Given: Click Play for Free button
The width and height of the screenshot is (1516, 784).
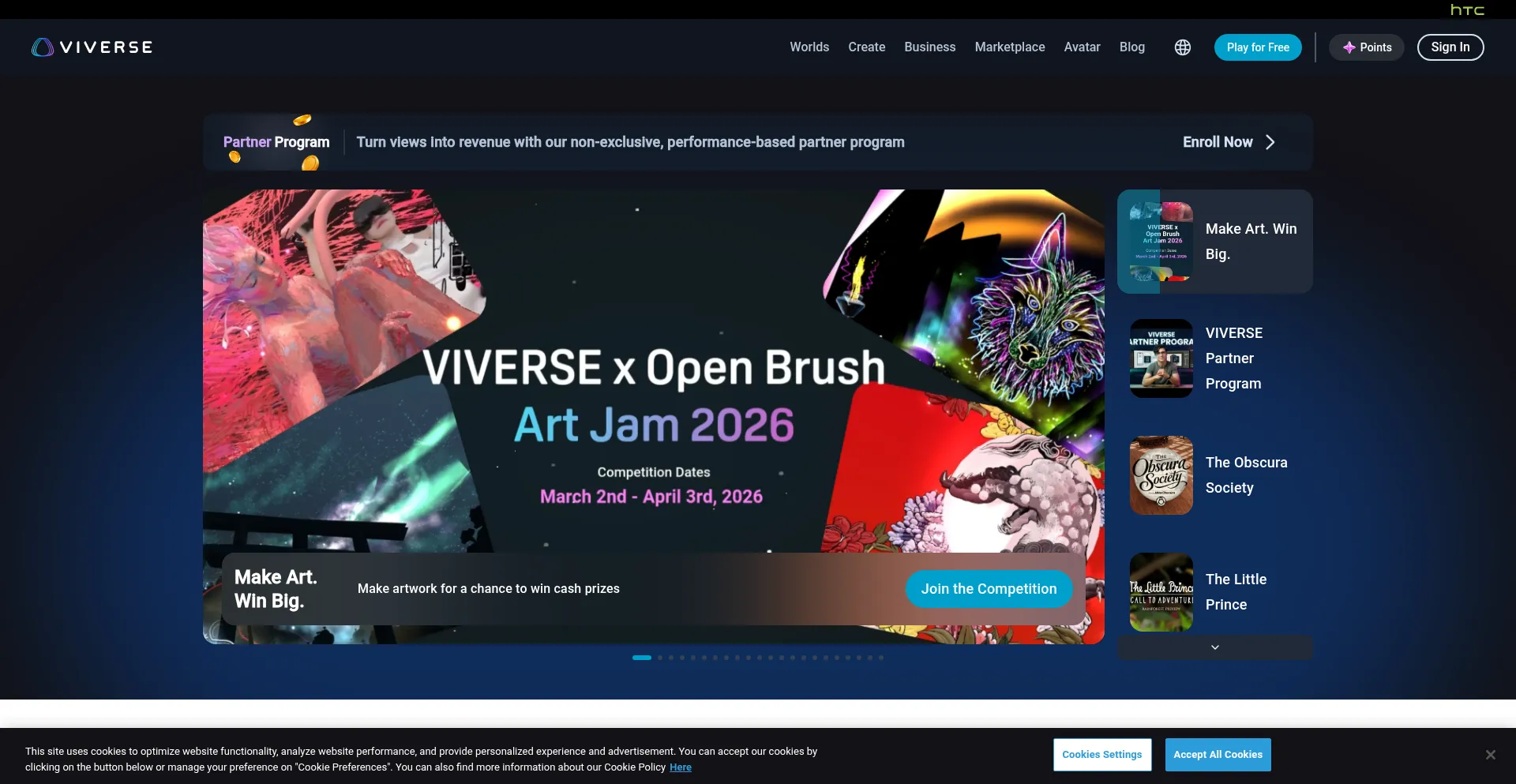Looking at the screenshot, I should coord(1258,47).
